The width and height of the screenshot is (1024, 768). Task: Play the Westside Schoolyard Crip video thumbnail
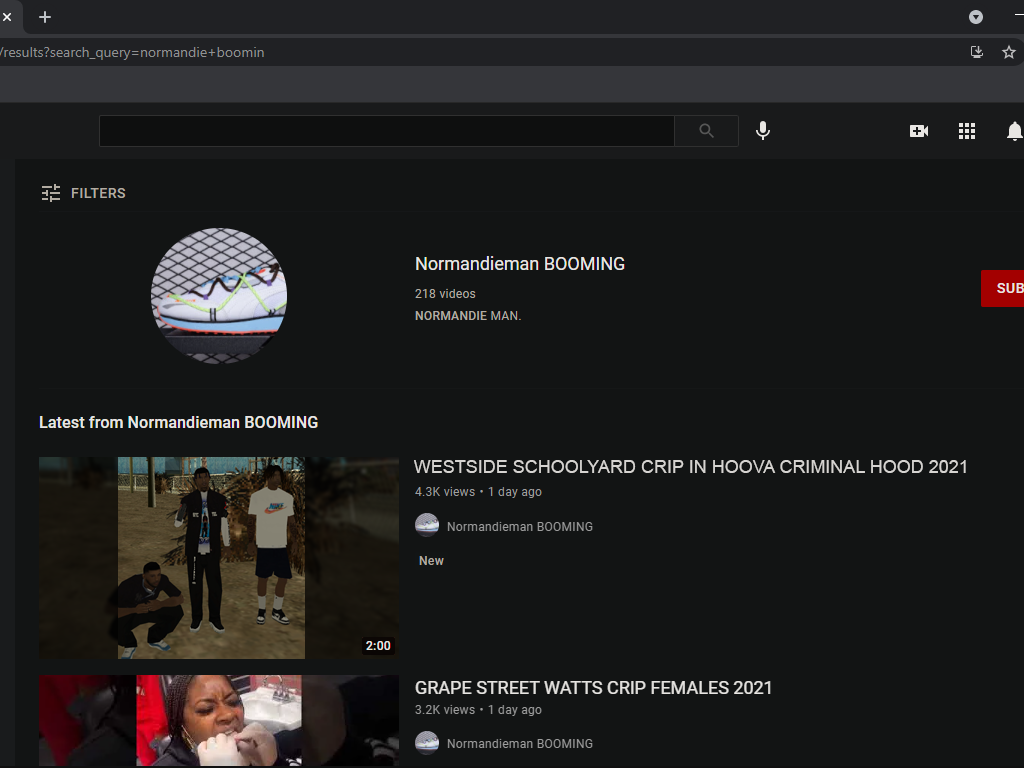(x=219, y=558)
